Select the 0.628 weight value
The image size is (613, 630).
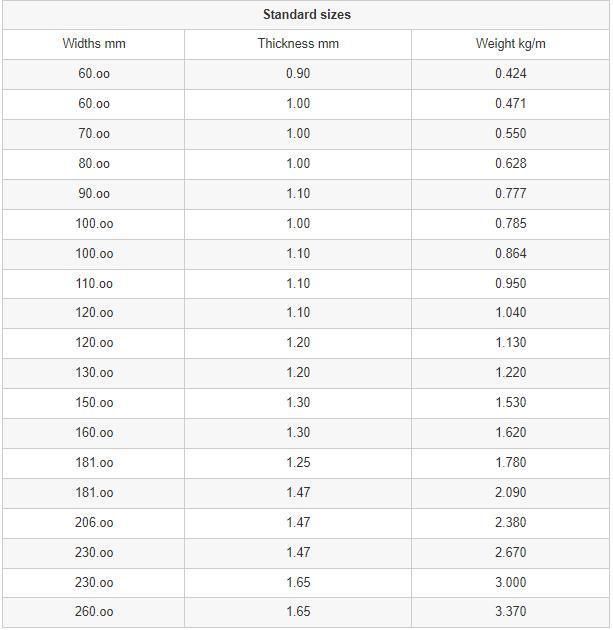[x=511, y=164]
